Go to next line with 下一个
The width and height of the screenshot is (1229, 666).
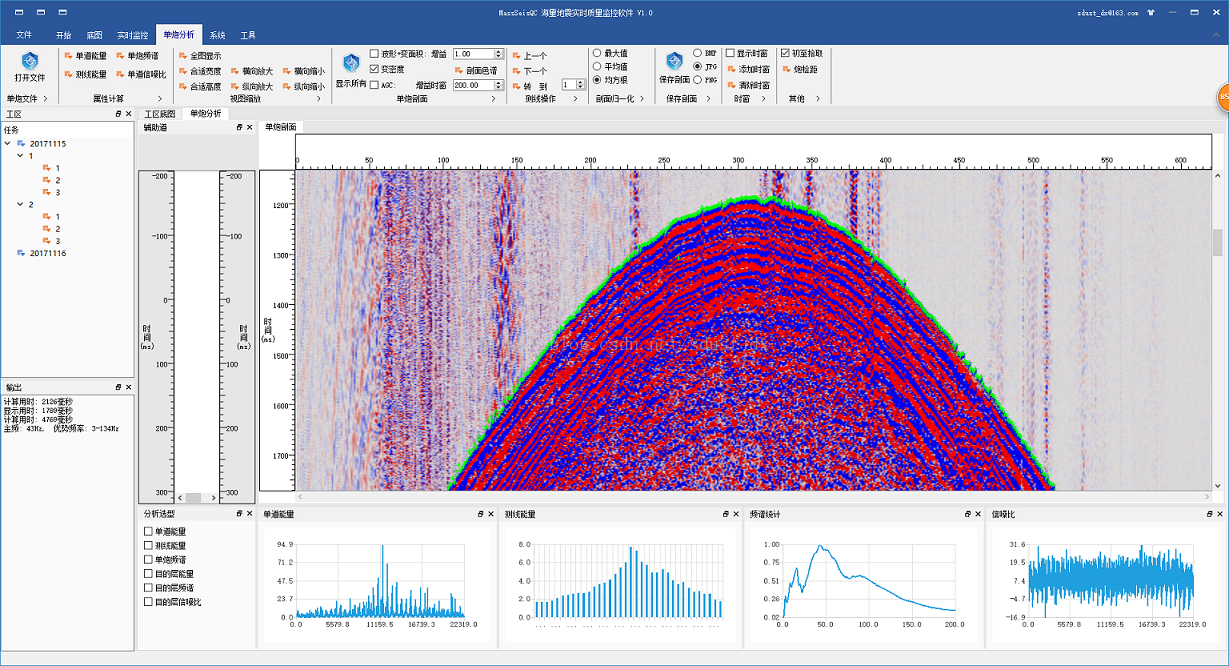(529, 71)
